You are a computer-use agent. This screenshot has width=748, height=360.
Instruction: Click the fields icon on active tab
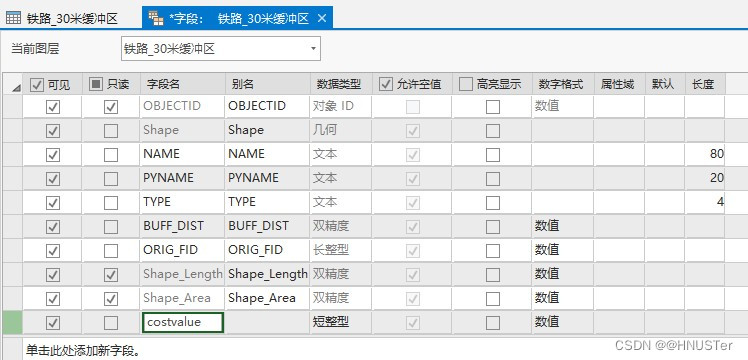tap(156, 18)
